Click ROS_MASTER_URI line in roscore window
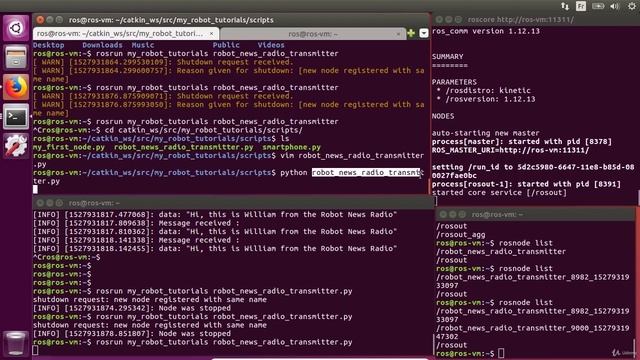The width and height of the screenshot is (640, 360). (511, 150)
